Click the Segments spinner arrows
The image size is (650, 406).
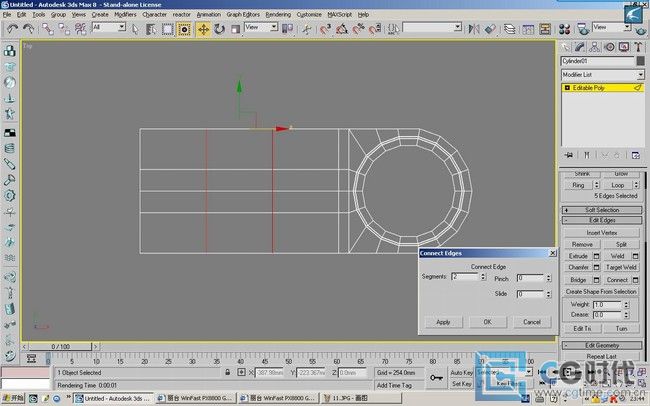[483, 277]
